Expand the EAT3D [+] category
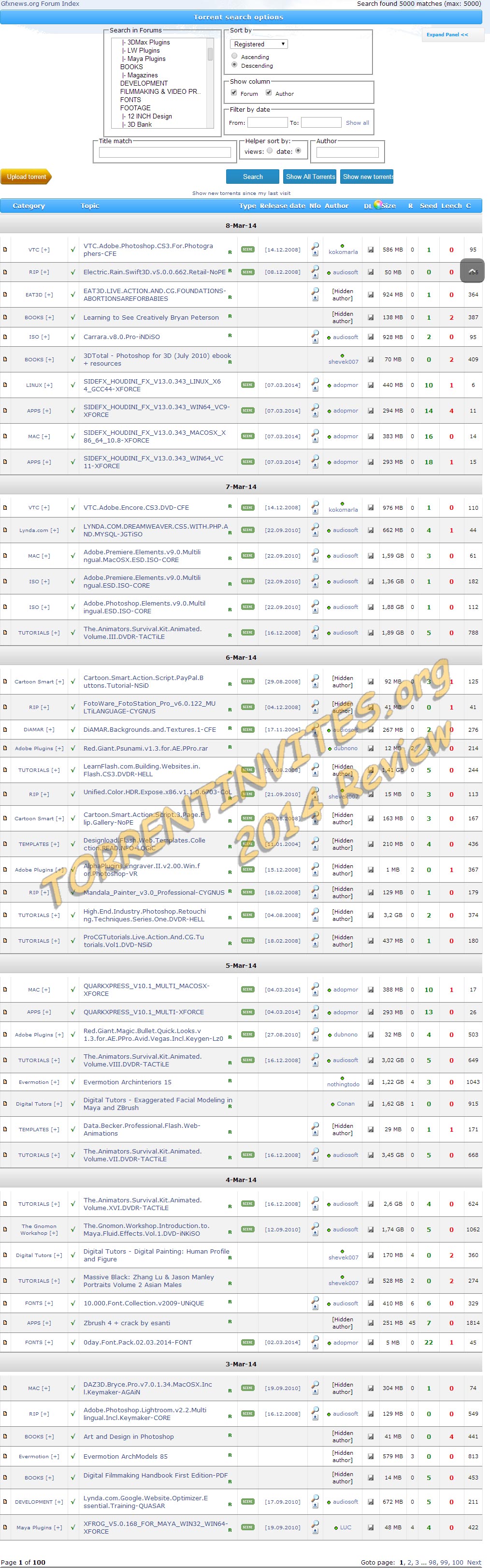Screen dimensions: 490x1568 pyautogui.click(x=39, y=295)
